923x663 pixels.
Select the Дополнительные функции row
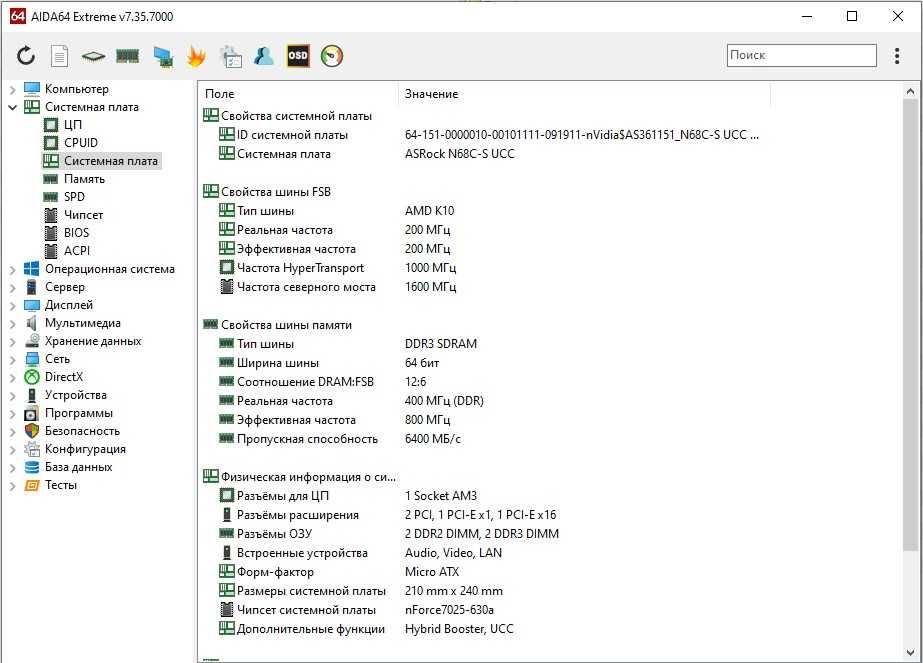(366, 629)
